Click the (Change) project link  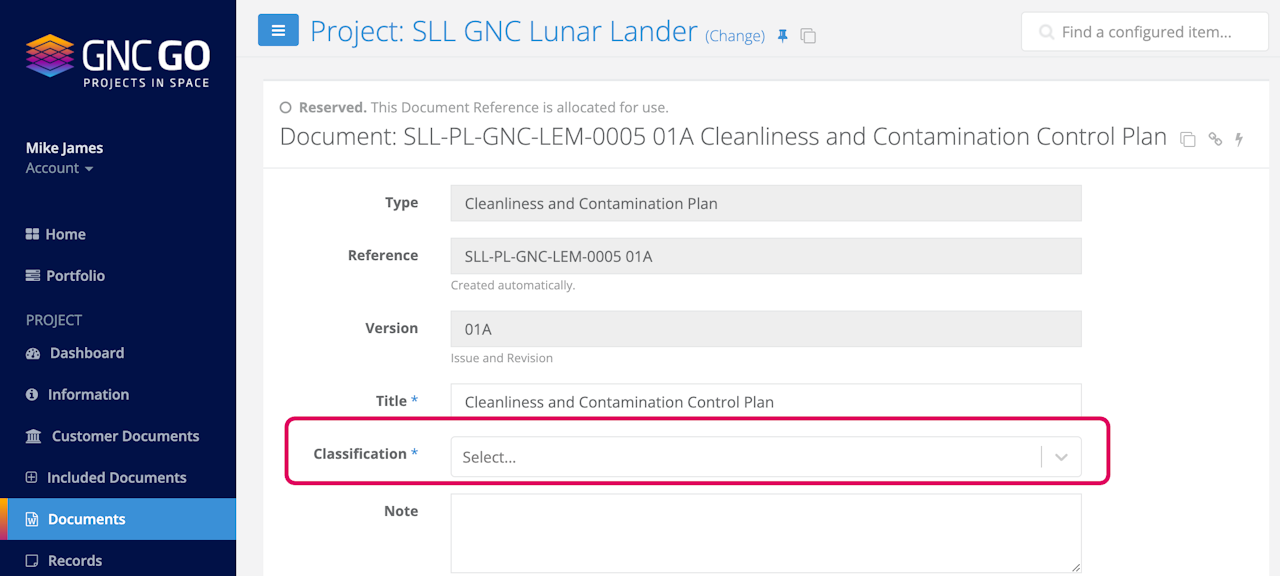[x=735, y=36]
